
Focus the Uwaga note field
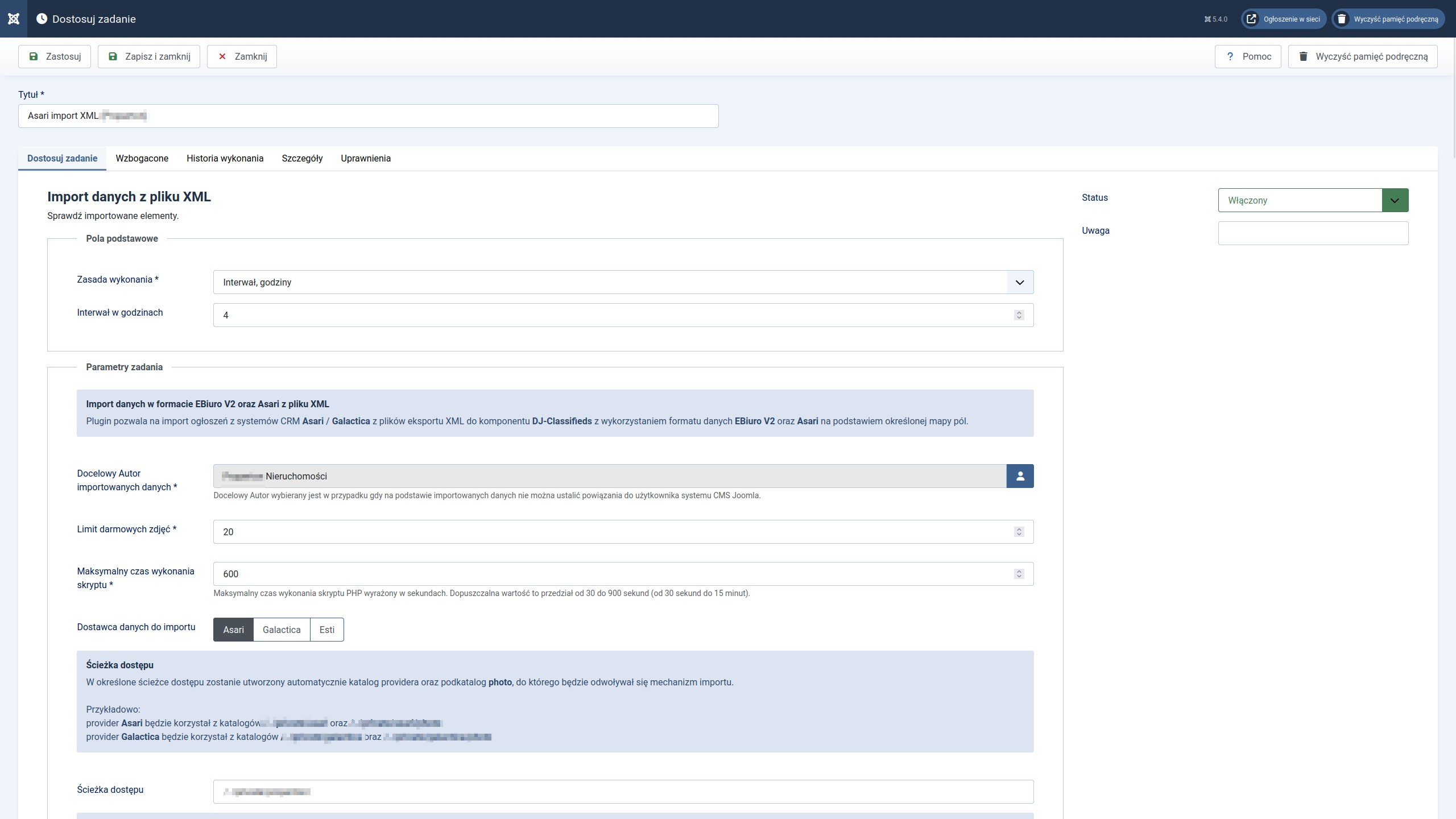(1313, 233)
